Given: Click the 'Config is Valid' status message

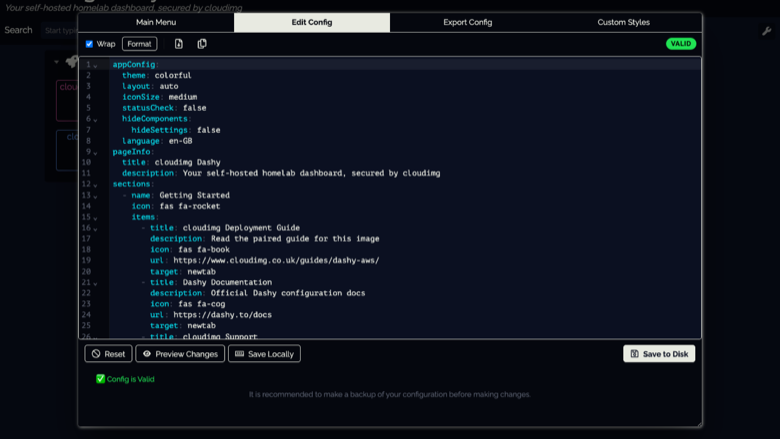Looking at the screenshot, I should coord(125,379).
